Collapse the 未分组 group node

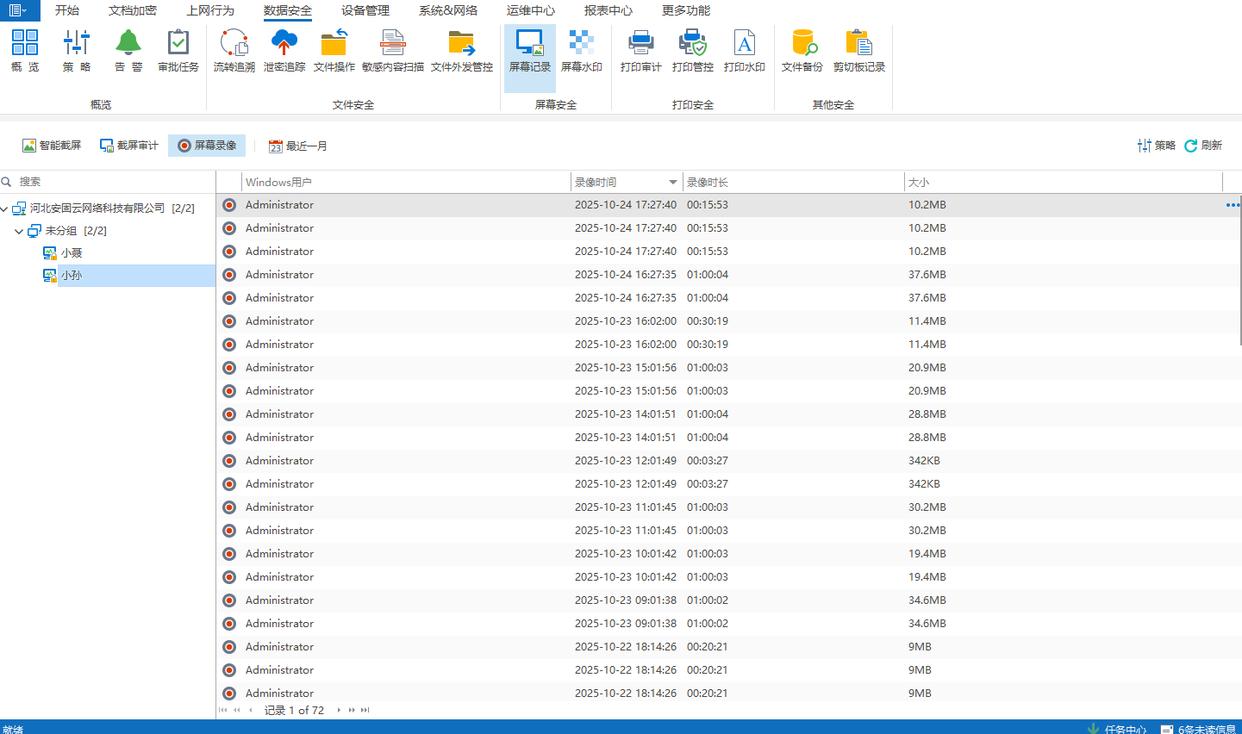point(19,231)
